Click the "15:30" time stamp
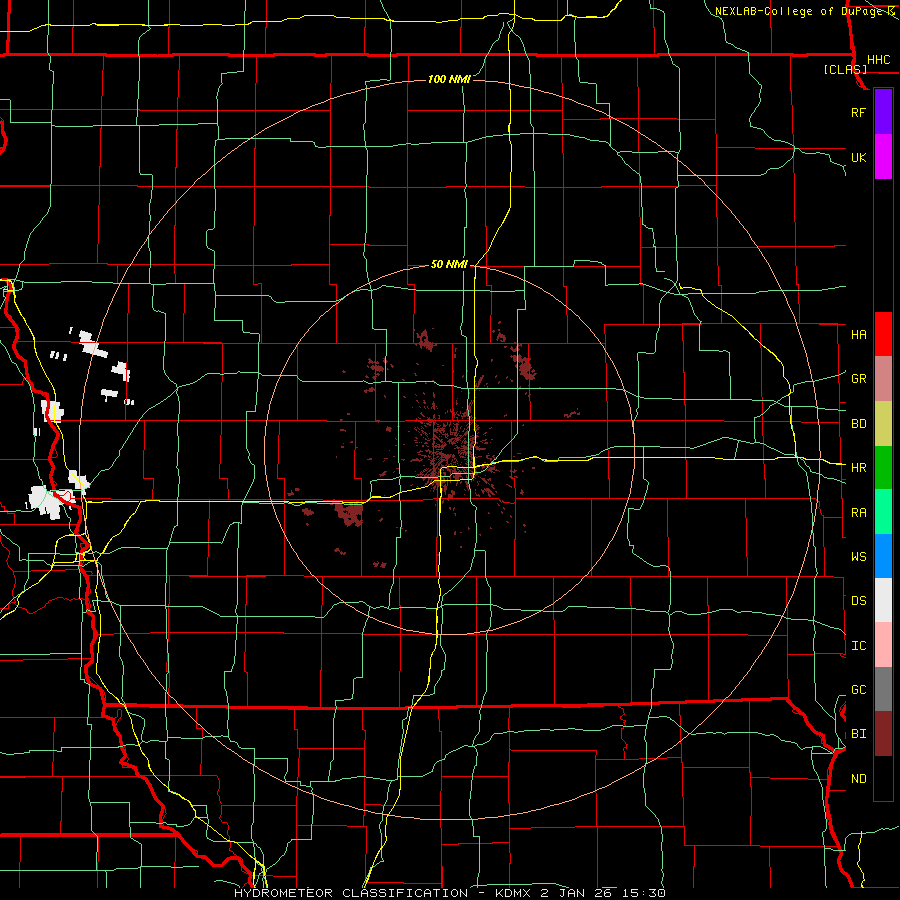The height and width of the screenshot is (900, 900). [x=642, y=893]
